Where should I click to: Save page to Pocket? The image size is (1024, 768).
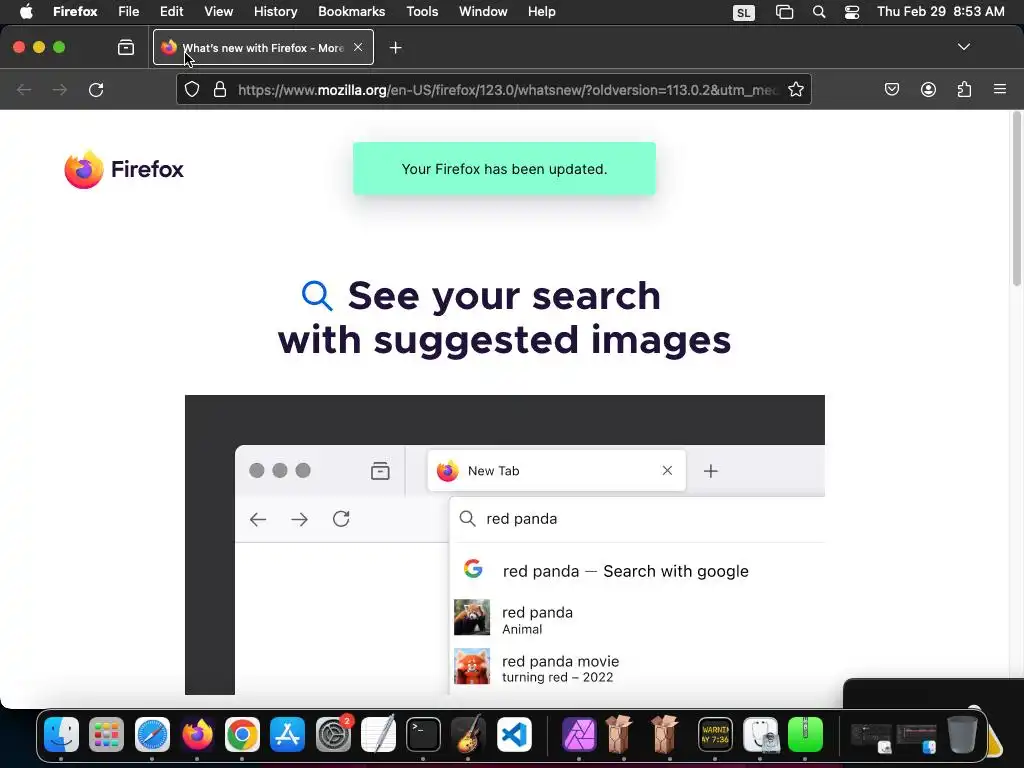(891, 89)
